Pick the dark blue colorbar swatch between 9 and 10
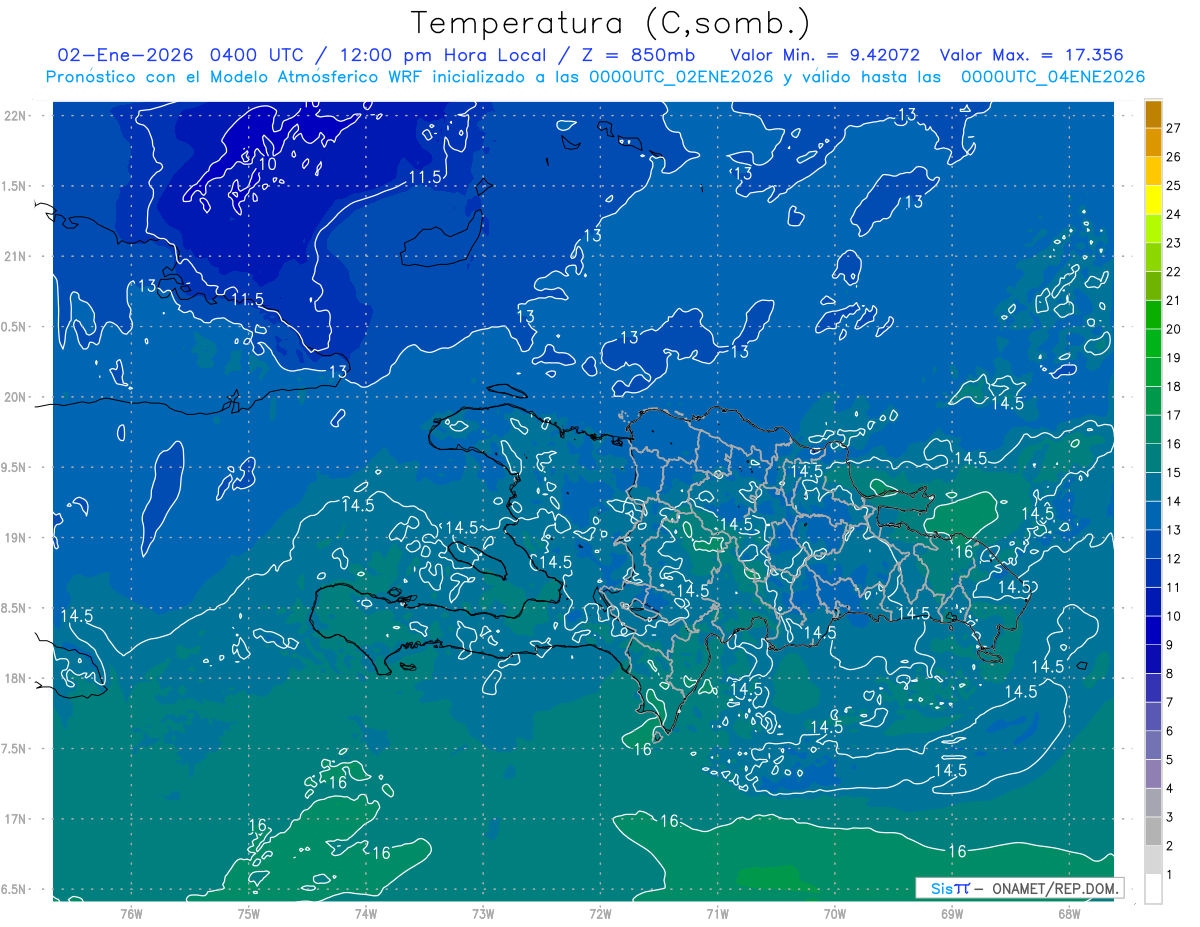Viewport: 1200px width, 927px height. [x=1153, y=630]
